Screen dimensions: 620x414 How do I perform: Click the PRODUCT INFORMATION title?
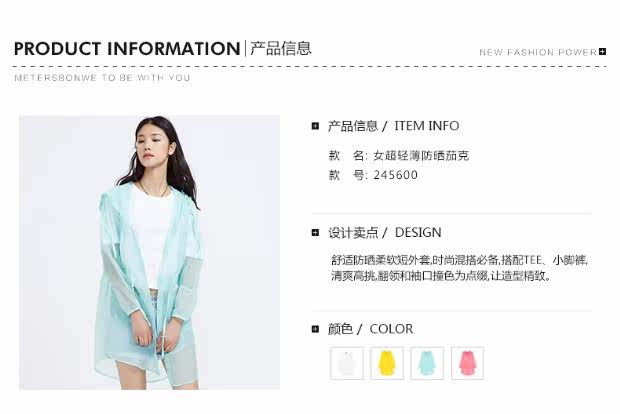pyautogui.click(x=127, y=49)
